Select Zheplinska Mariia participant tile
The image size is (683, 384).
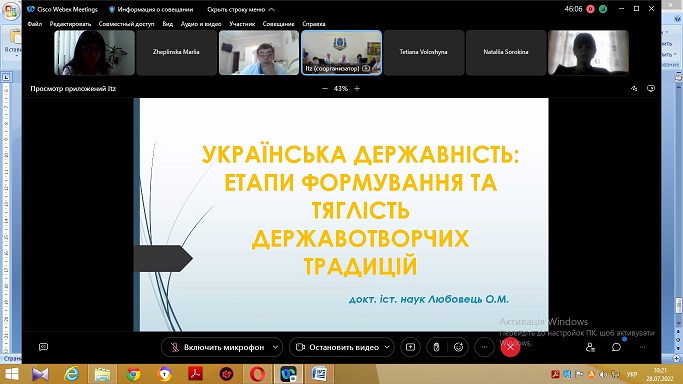point(176,52)
